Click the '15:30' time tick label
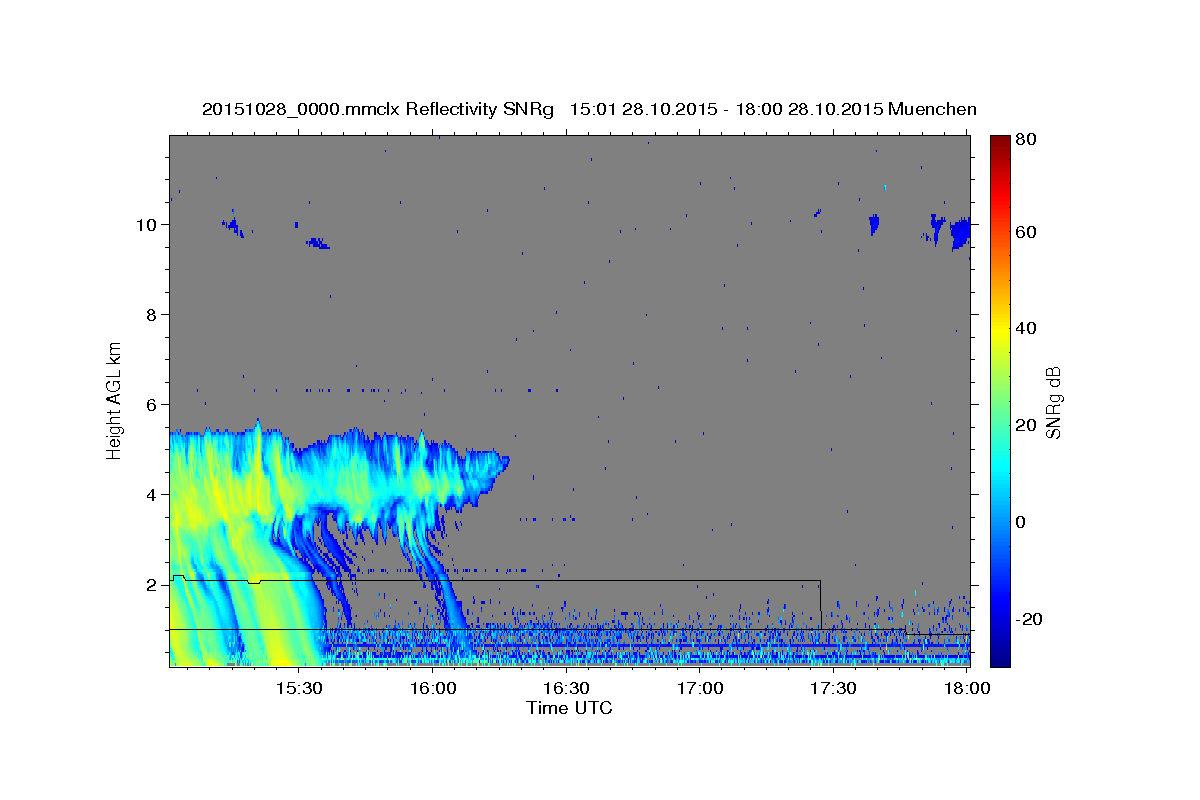1200x800 pixels. point(298,688)
